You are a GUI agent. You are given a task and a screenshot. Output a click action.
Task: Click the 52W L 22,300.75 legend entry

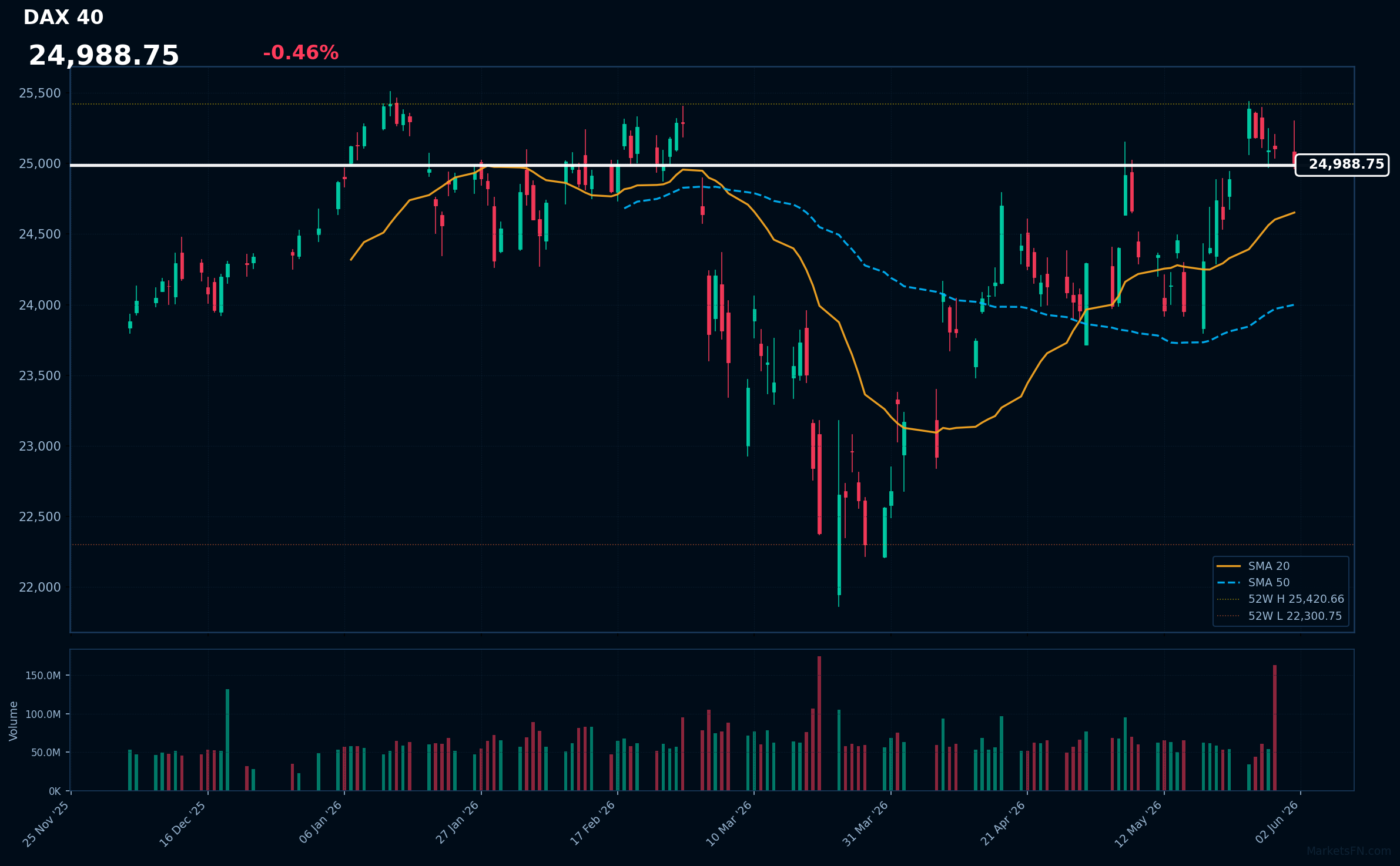(1279, 616)
